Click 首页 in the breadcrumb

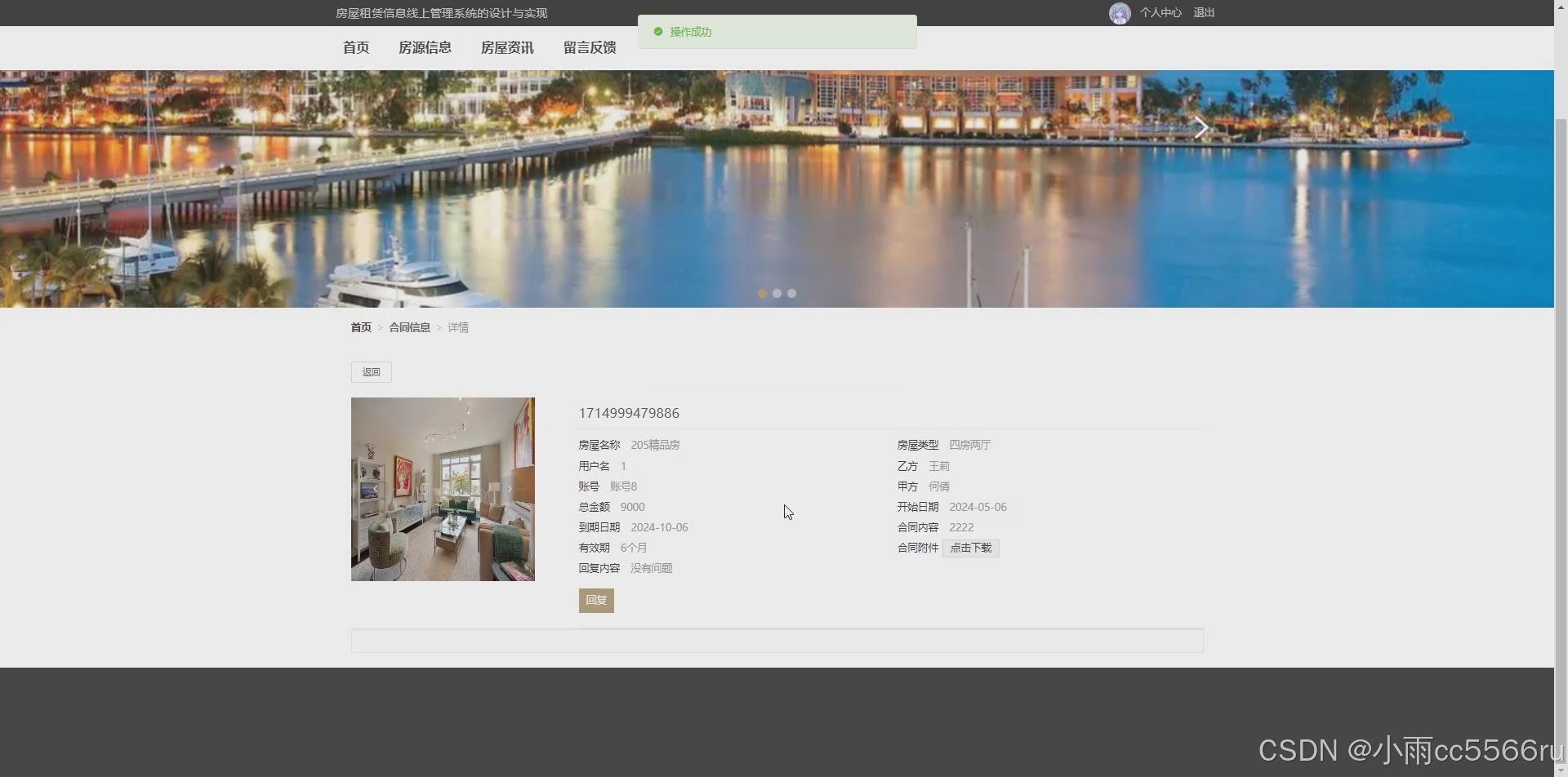click(361, 327)
